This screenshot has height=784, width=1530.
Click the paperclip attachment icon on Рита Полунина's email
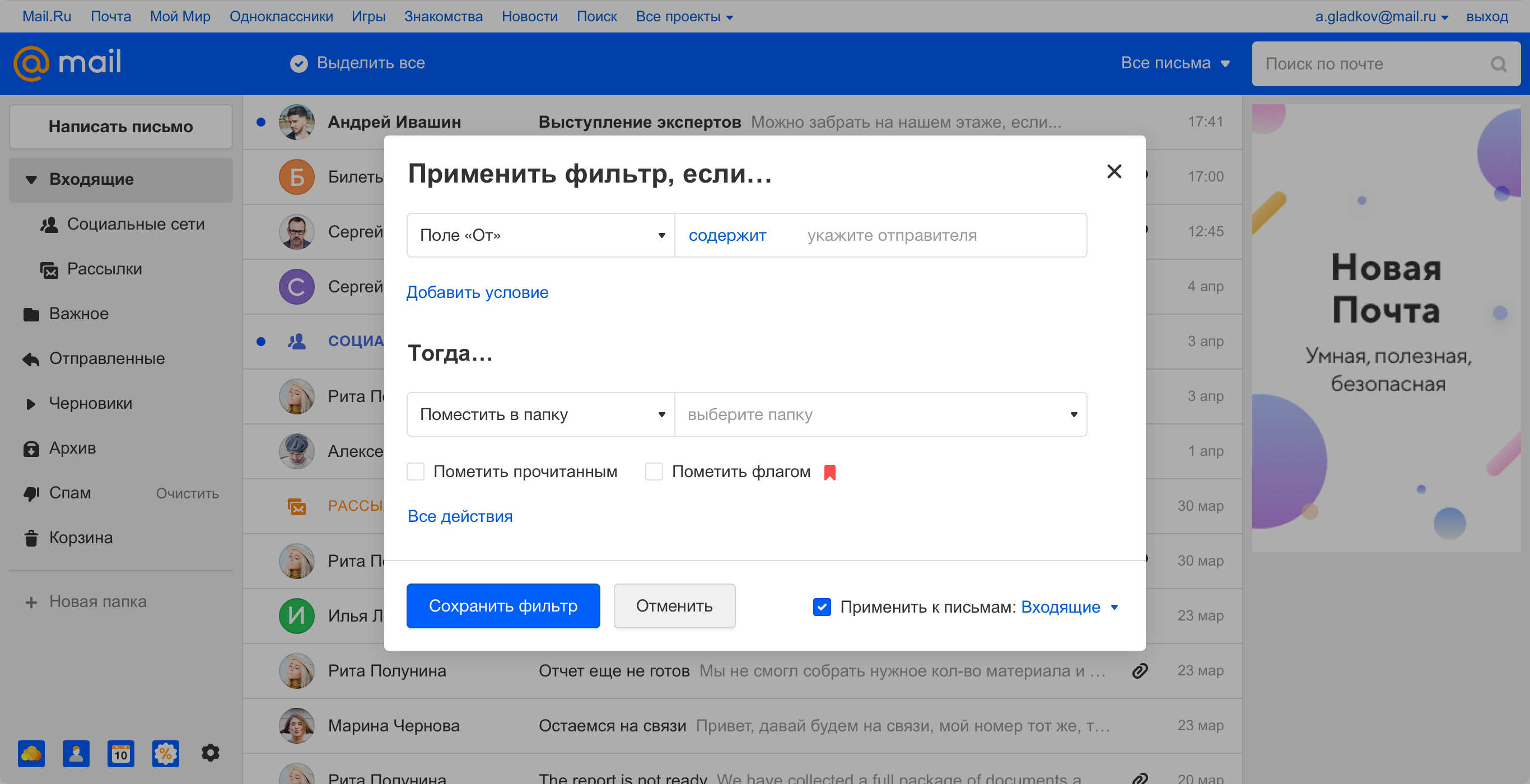1139,672
